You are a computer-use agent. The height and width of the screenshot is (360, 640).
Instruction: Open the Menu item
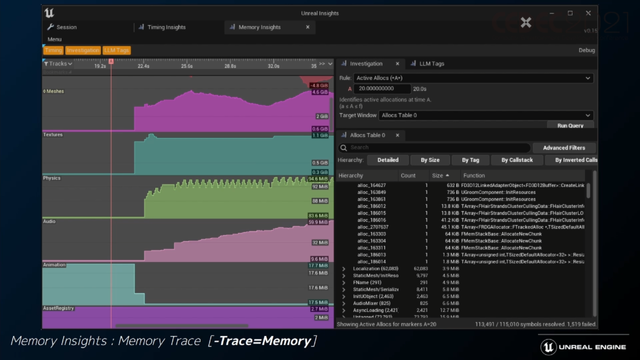click(55, 39)
